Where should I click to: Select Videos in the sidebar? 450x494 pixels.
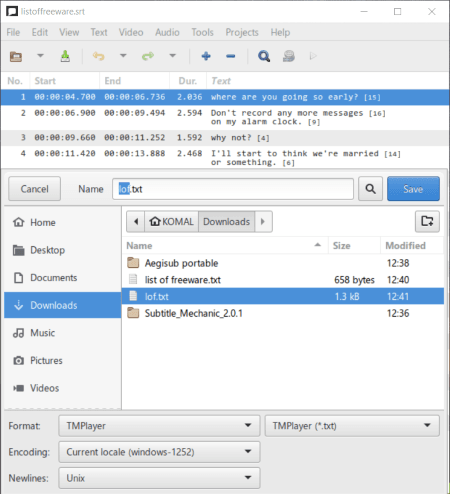[x=63, y=388]
